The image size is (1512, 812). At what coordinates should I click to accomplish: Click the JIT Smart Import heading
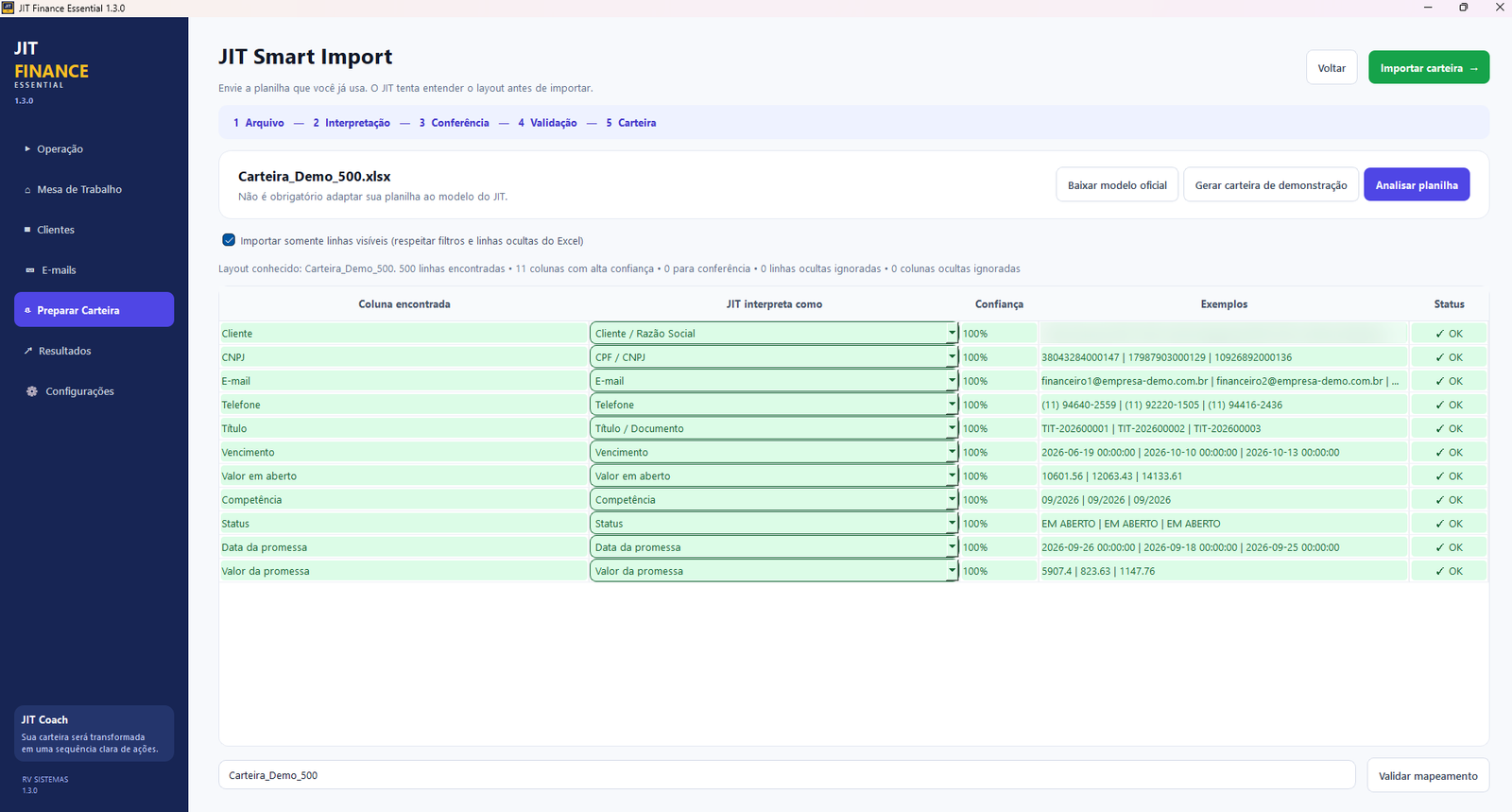click(x=305, y=57)
